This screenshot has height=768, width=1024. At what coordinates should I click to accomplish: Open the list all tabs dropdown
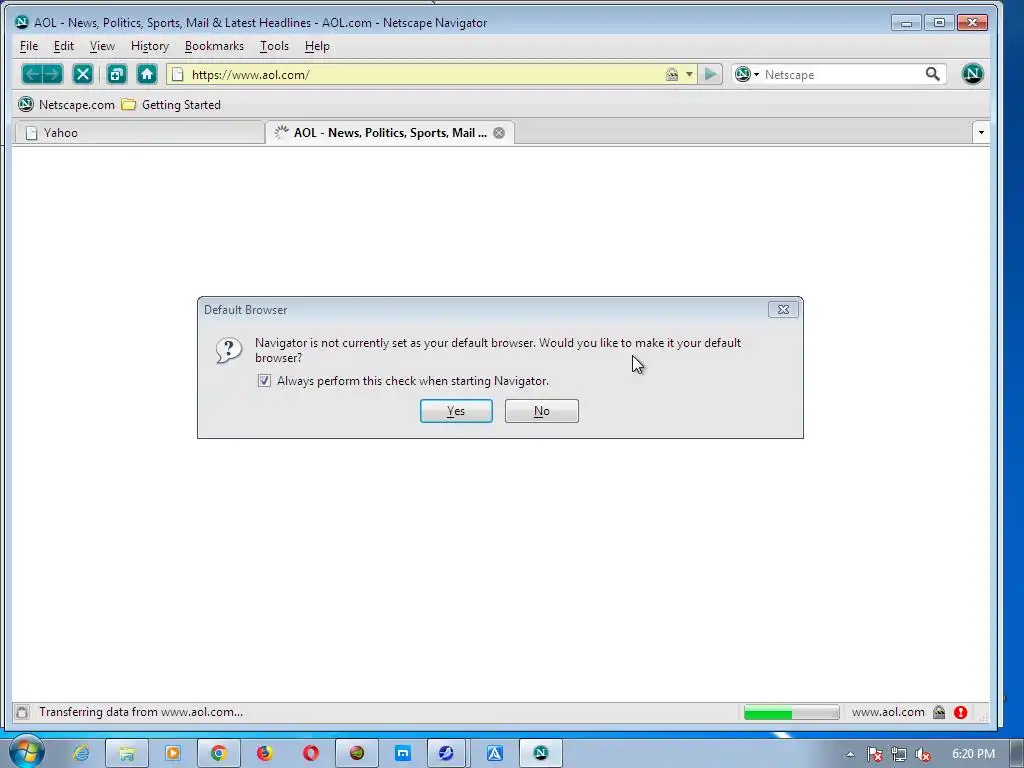coord(981,133)
